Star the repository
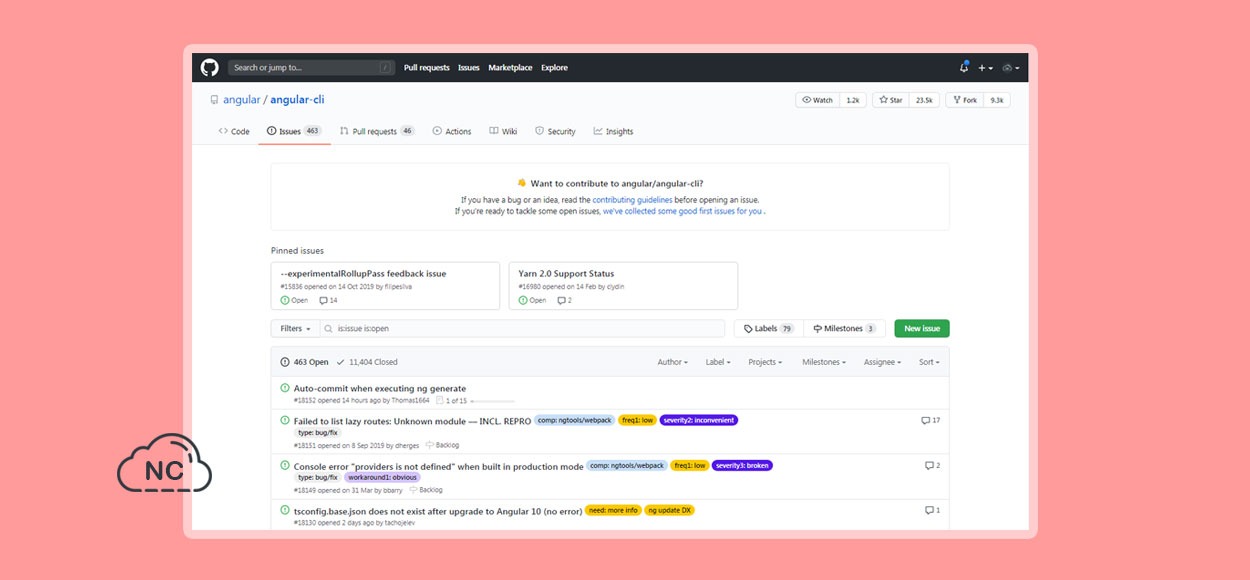 (x=889, y=100)
